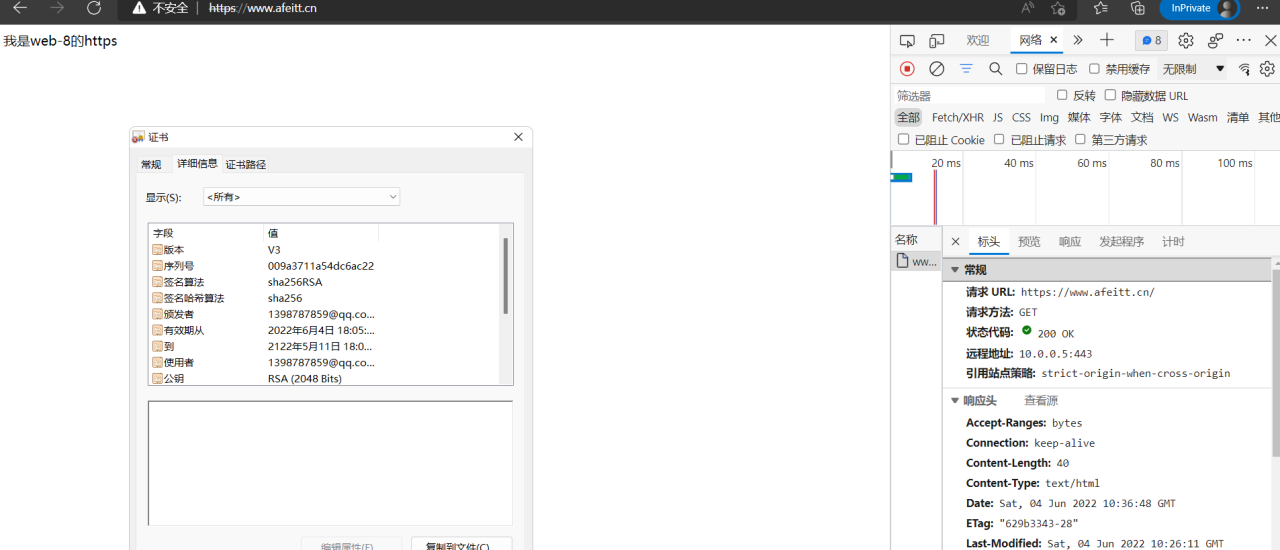
Task: Open the 无限制 throttling dropdown
Action: (1194, 69)
